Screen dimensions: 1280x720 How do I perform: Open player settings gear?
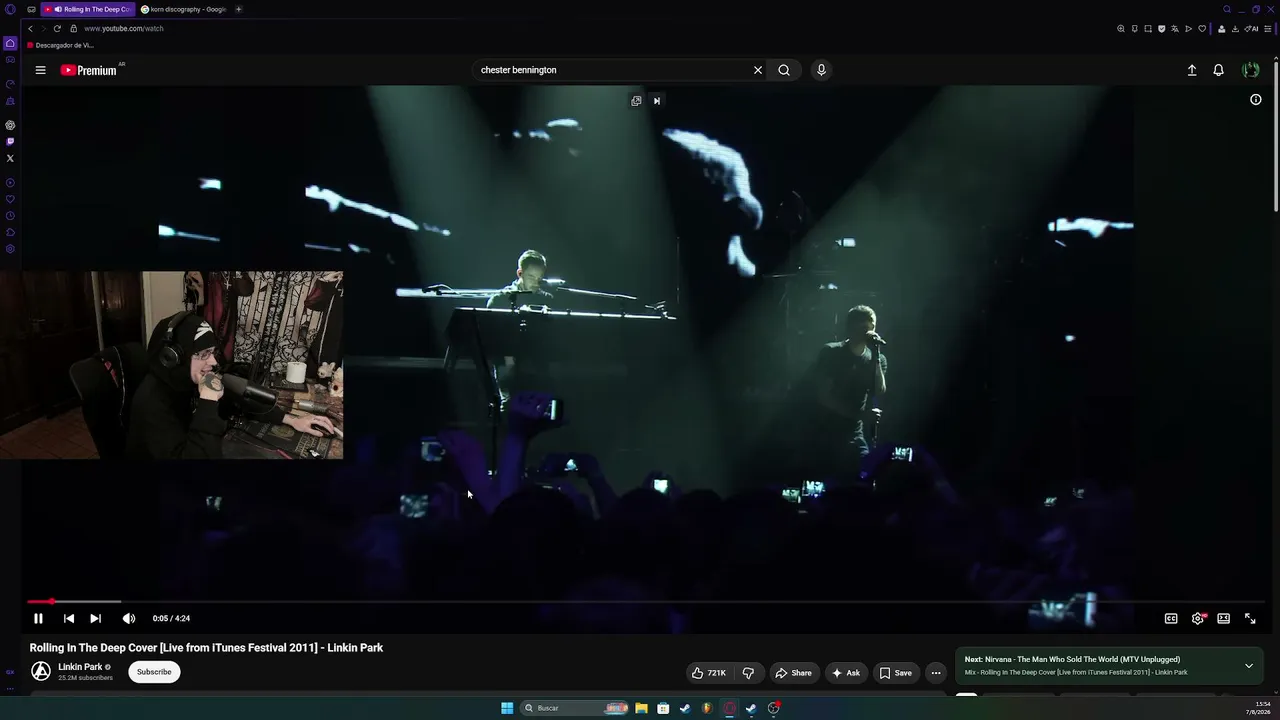click(1198, 618)
